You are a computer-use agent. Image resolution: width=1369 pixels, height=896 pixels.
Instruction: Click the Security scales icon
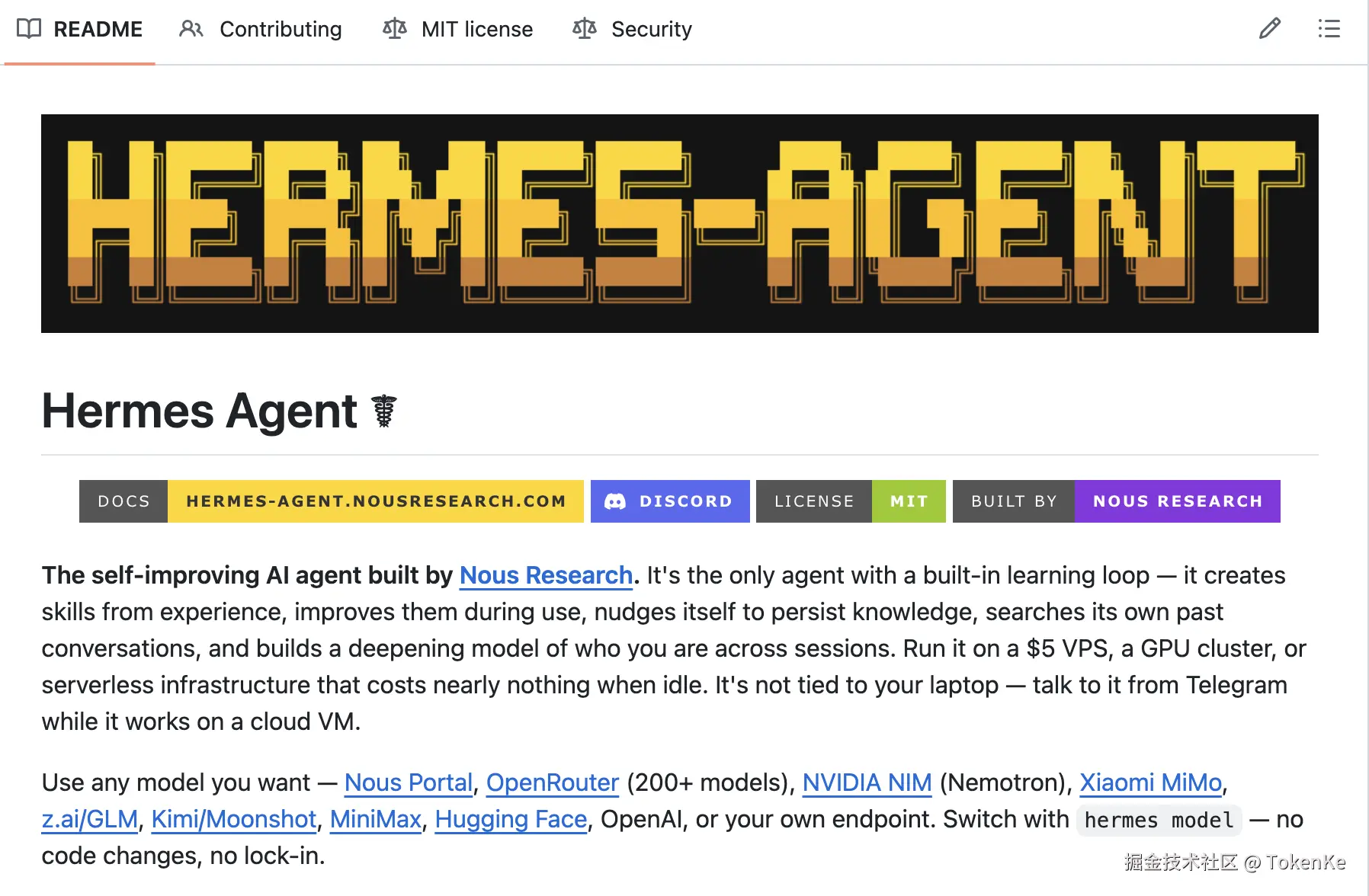pos(585,29)
